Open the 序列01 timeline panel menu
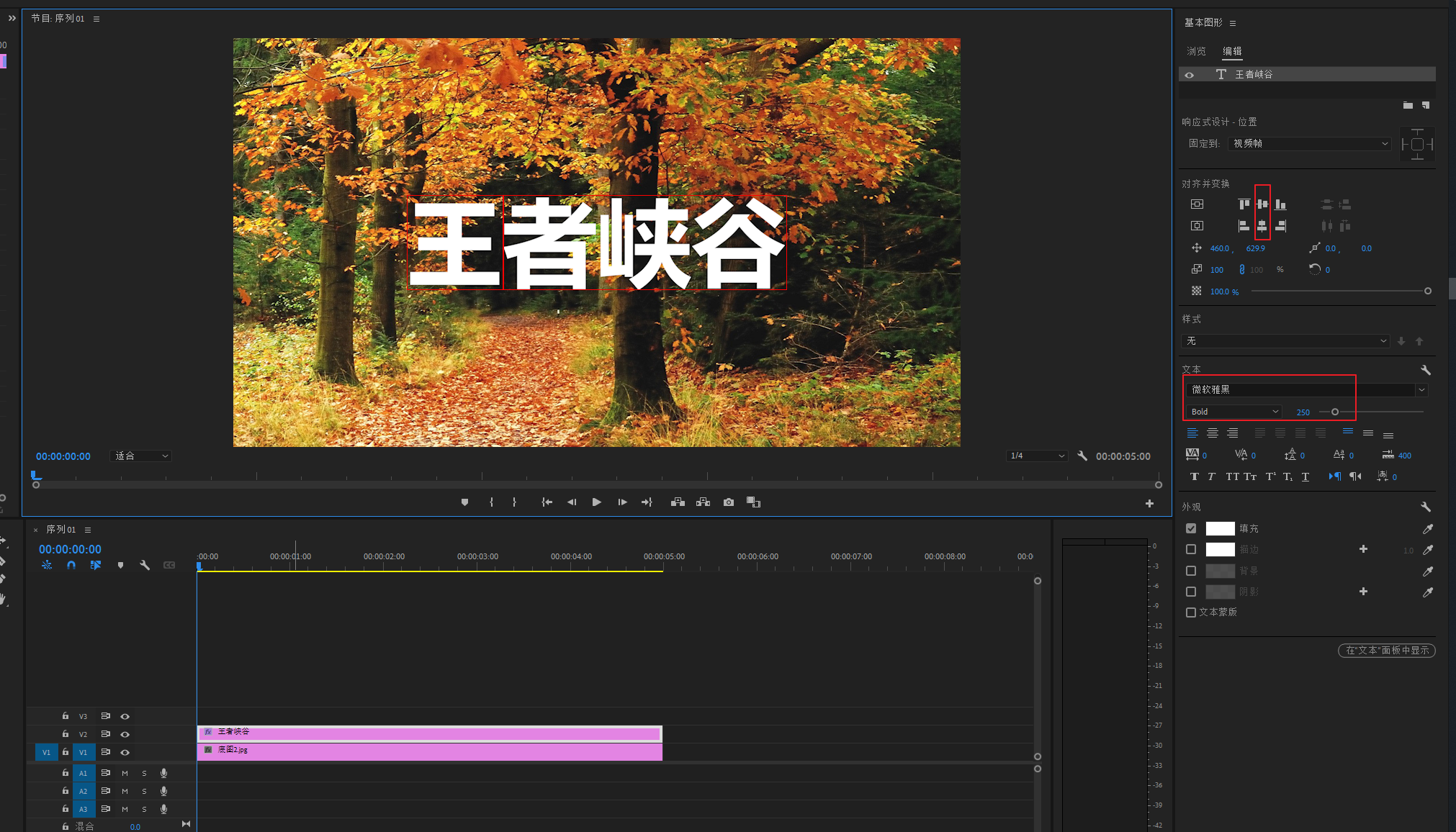Image resolution: width=1456 pixels, height=832 pixels. pyautogui.click(x=88, y=530)
